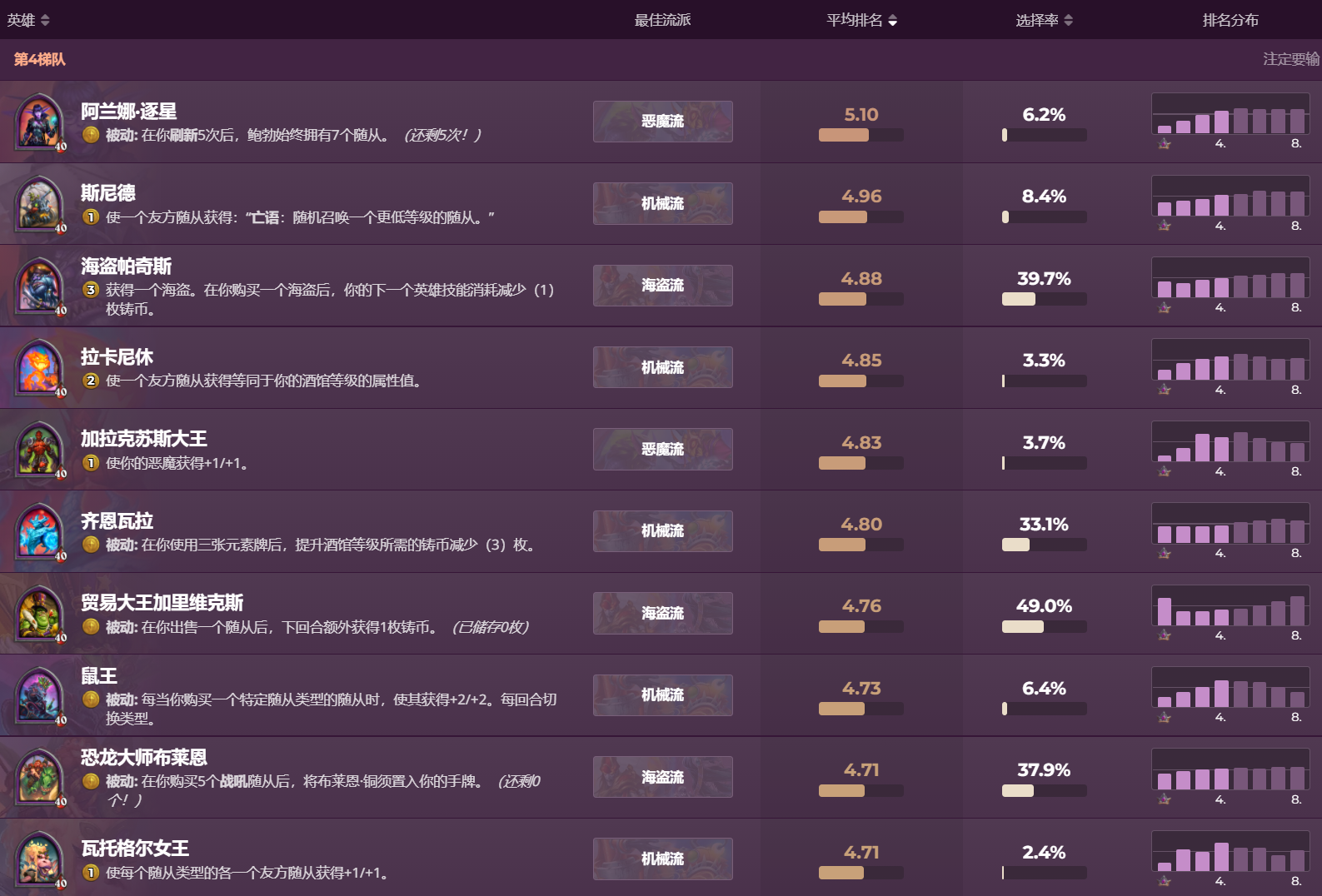Screen dimensions: 1322x896
Task: Open 机械流 comp for 瓦托格尔女王
Action: [663, 859]
